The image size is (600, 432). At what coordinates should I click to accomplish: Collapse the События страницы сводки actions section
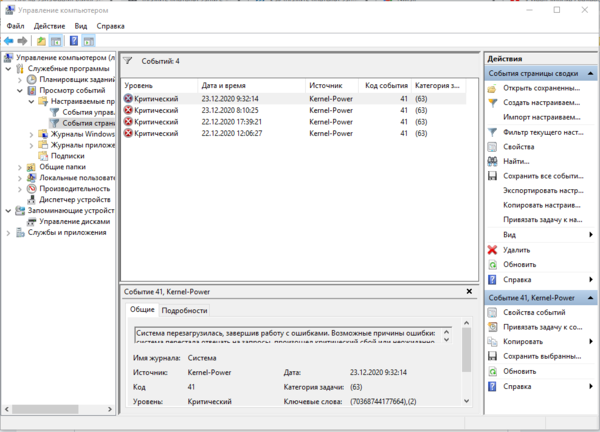pos(590,73)
